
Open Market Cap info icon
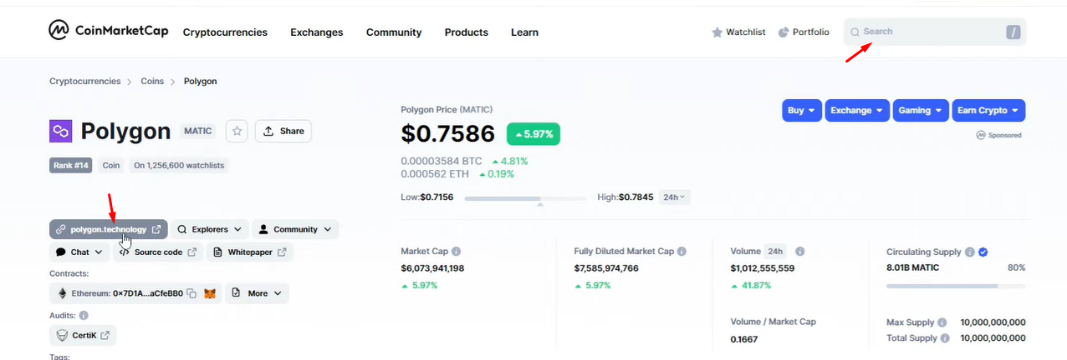tap(456, 251)
